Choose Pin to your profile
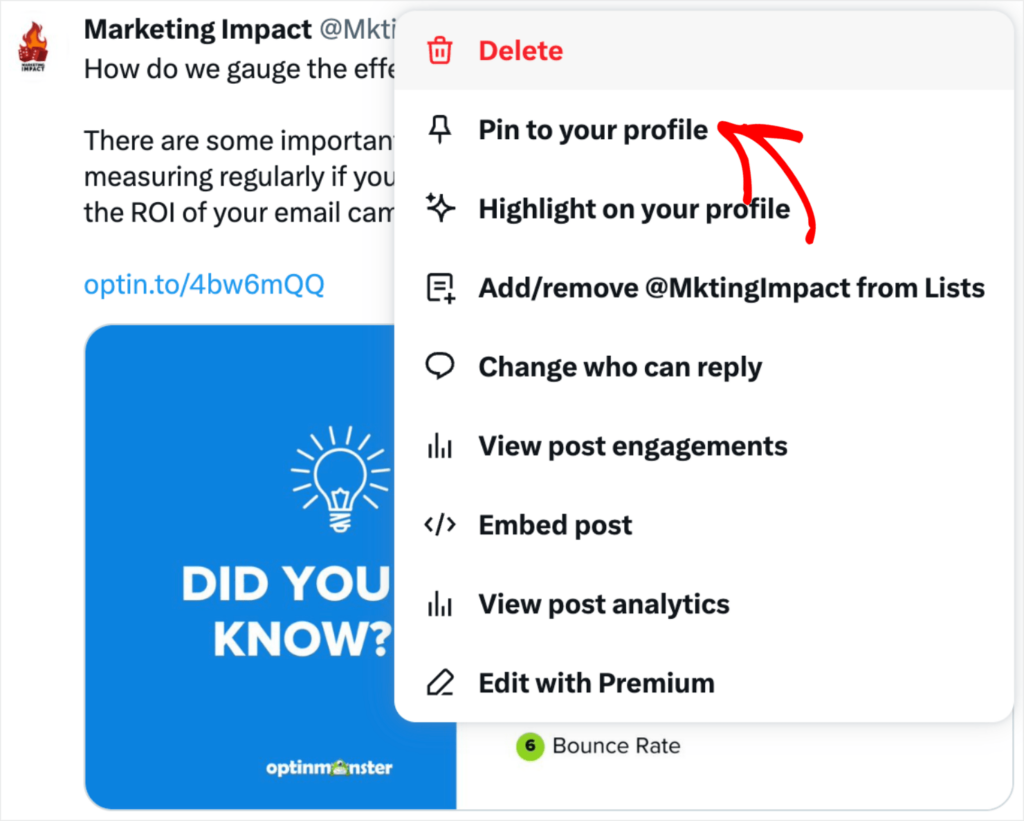 pos(592,129)
